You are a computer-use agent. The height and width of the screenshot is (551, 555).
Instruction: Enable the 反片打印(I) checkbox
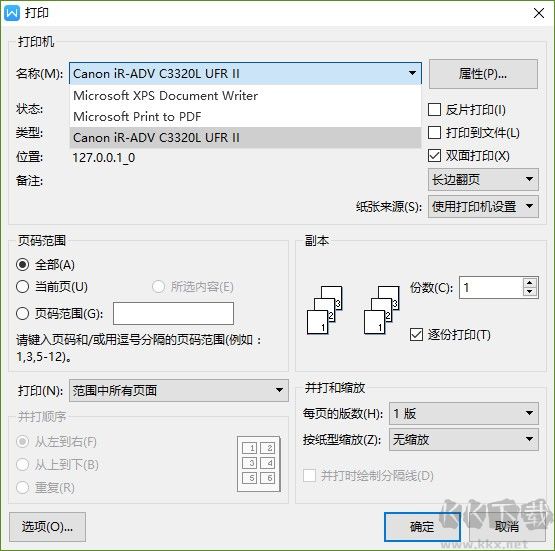pyautogui.click(x=434, y=110)
